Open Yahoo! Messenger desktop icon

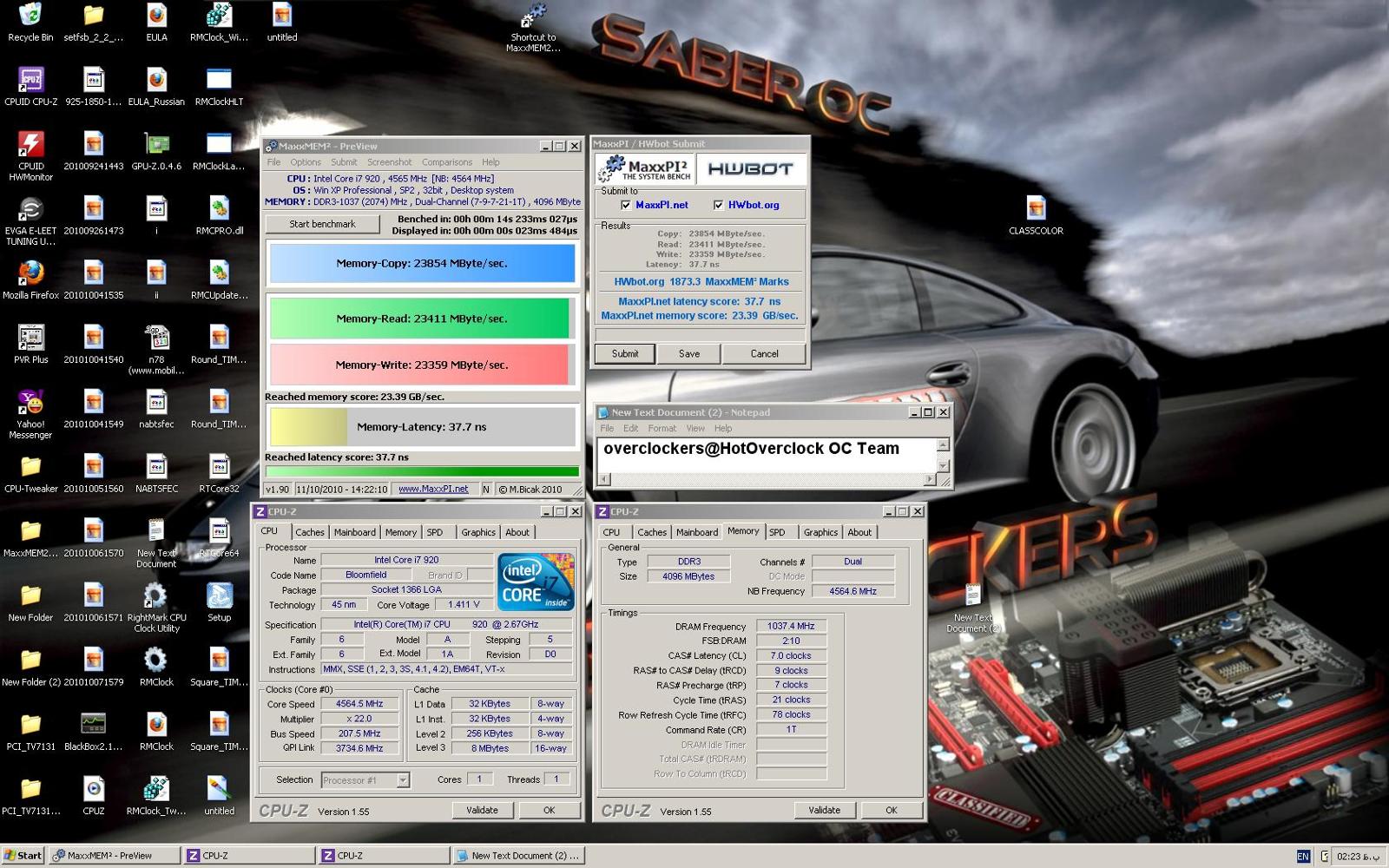pos(30,414)
